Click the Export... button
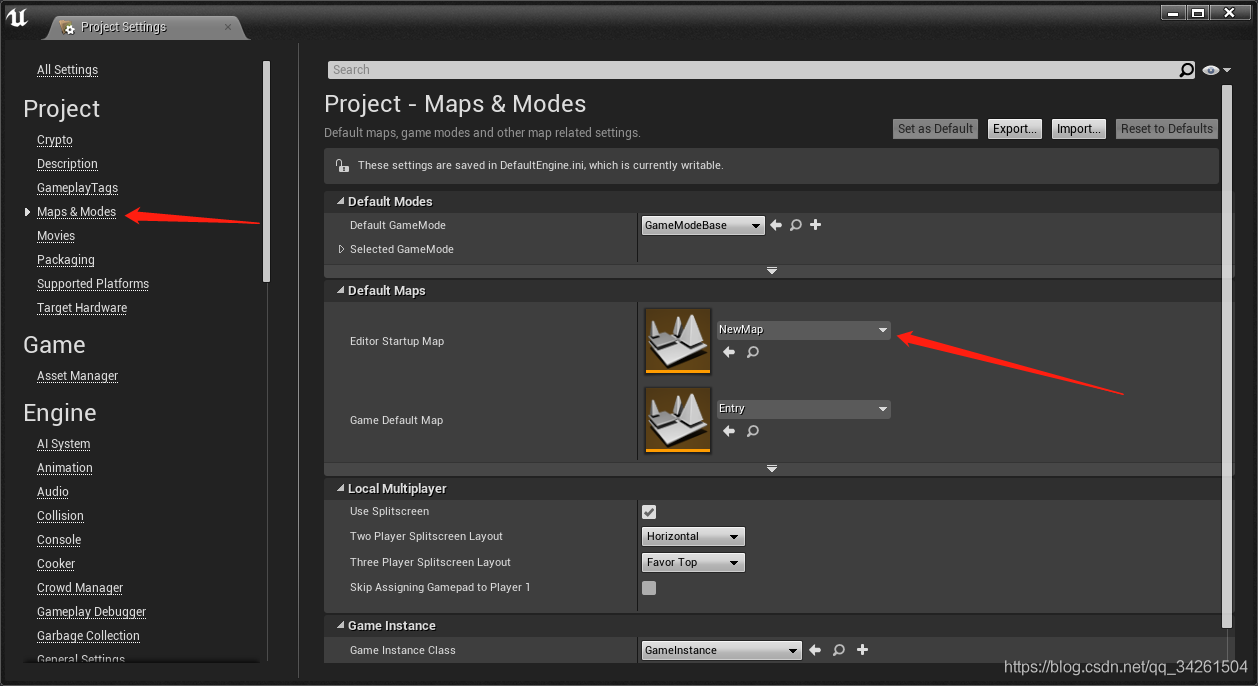The width and height of the screenshot is (1258, 686). point(1014,129)
